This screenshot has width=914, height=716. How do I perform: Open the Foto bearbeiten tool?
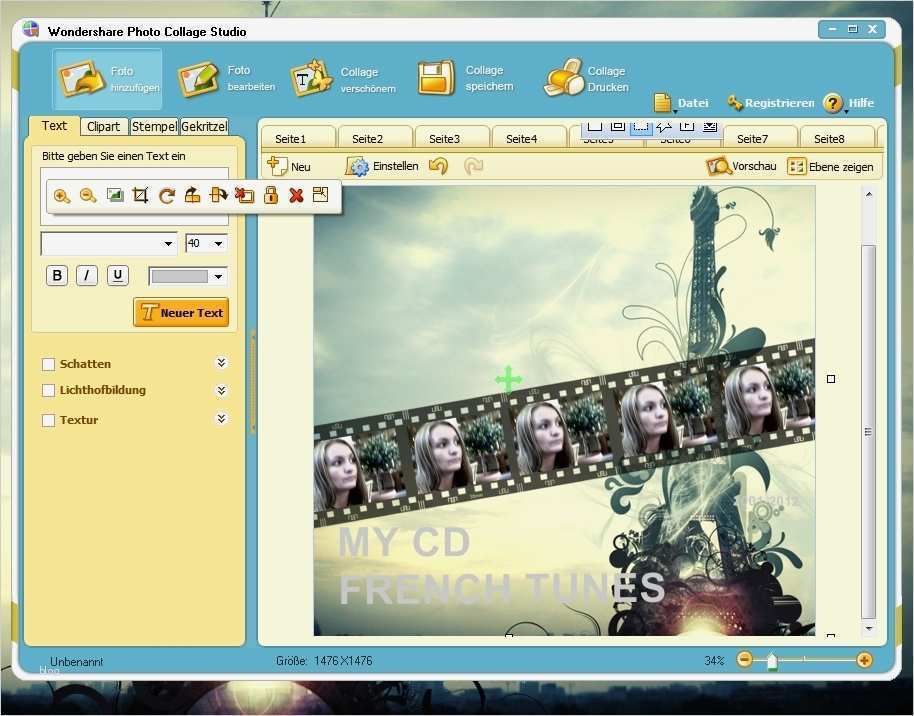tap(226, 79)
